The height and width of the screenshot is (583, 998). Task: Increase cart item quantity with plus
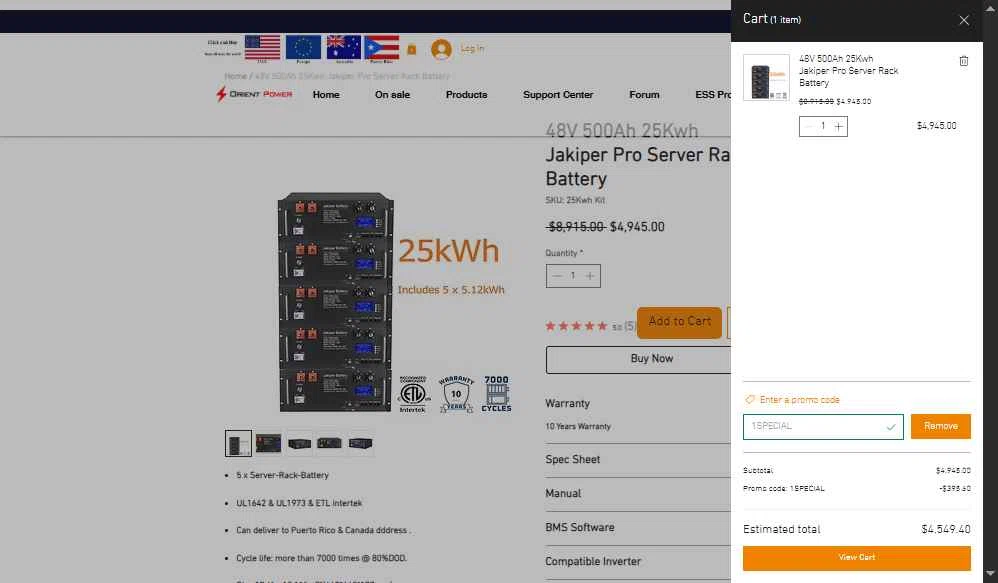(x=838, y=126)
